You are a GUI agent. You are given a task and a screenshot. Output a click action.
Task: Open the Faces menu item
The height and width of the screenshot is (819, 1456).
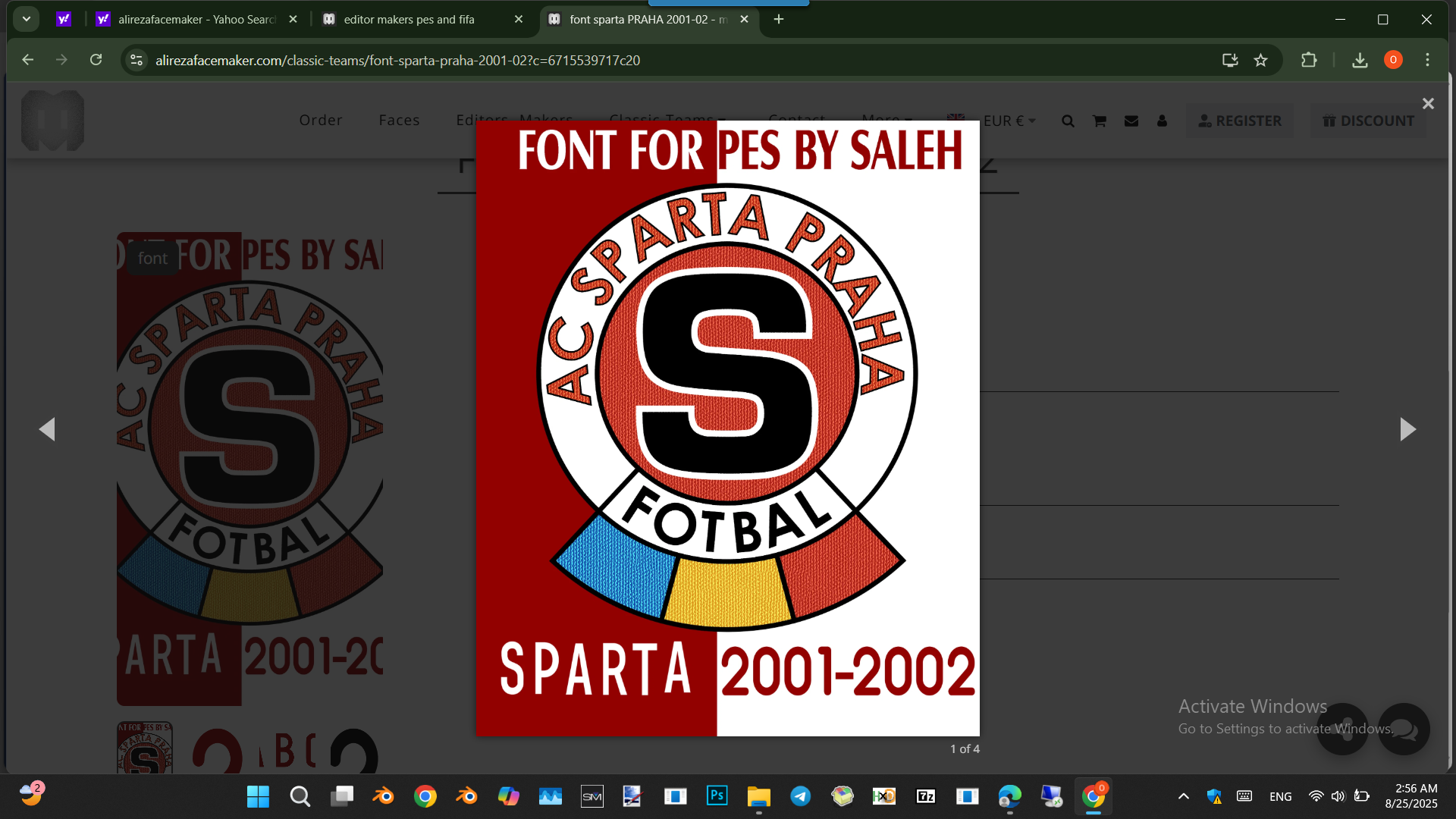(x=399, y=120)
